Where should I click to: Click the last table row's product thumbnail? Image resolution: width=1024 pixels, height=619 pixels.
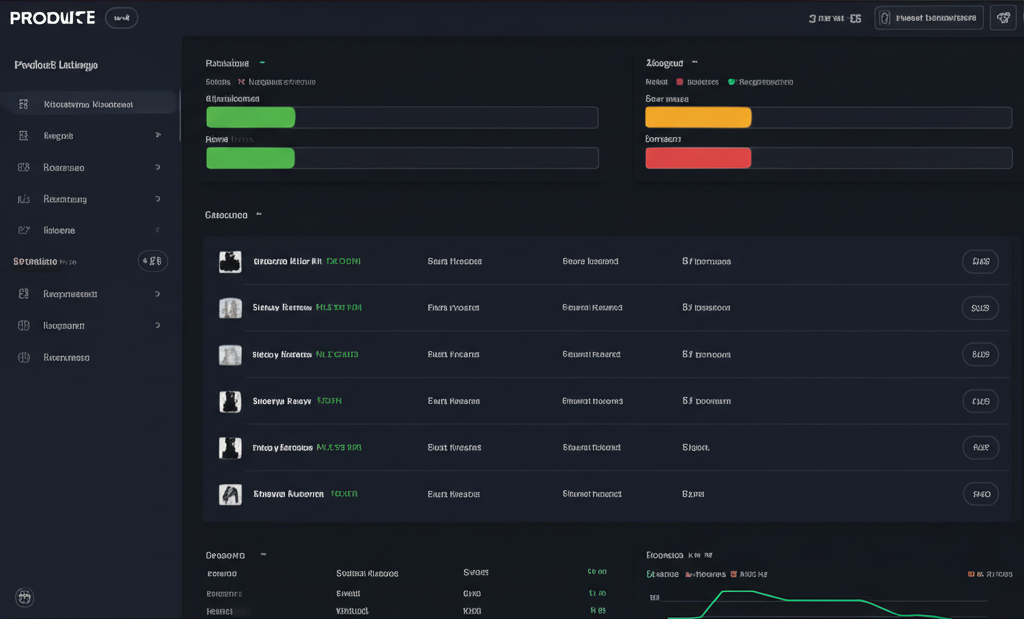(x=230, y=494)
